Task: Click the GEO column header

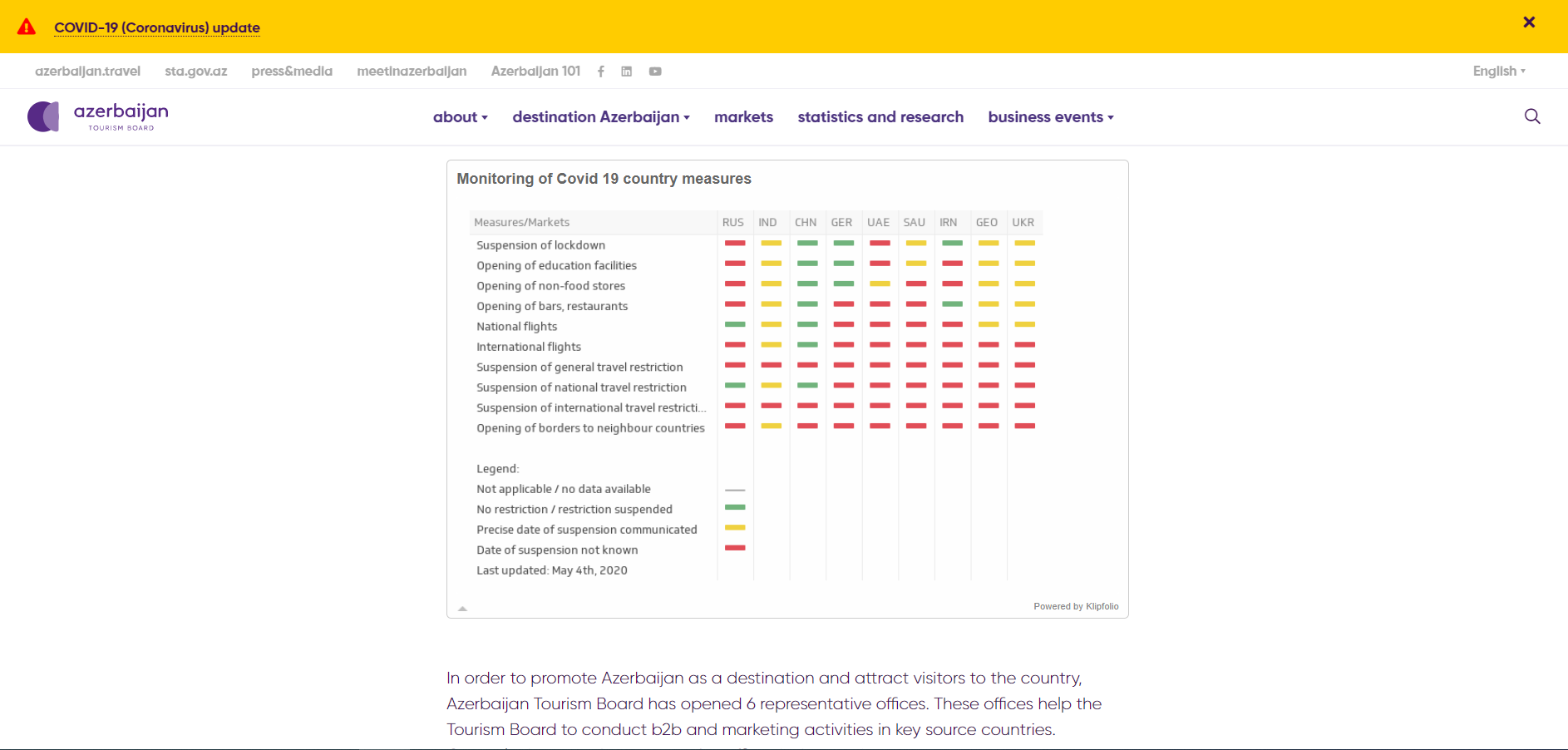Action: 986,222
